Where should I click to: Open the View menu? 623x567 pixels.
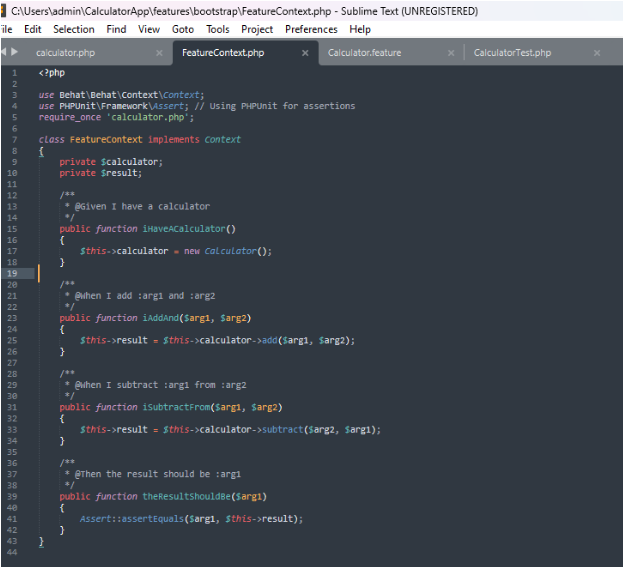coord(149,30)
